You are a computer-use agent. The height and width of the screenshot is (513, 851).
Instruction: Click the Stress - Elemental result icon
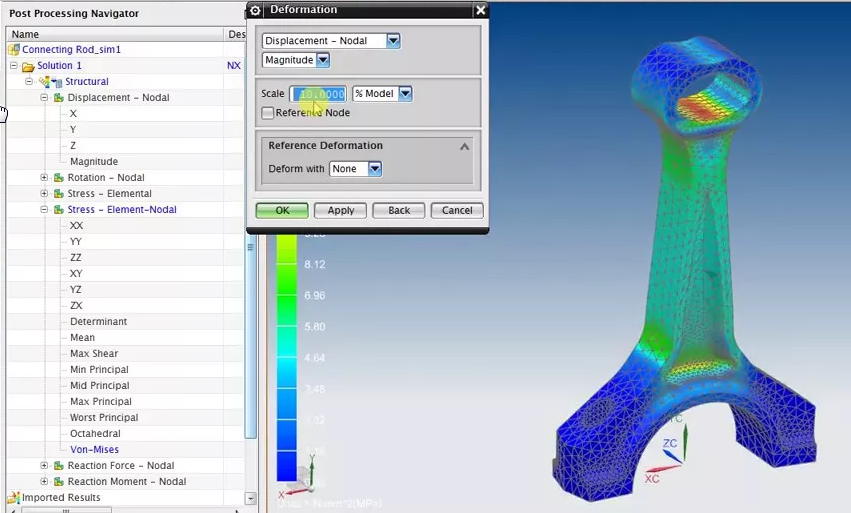pos(59,194)
